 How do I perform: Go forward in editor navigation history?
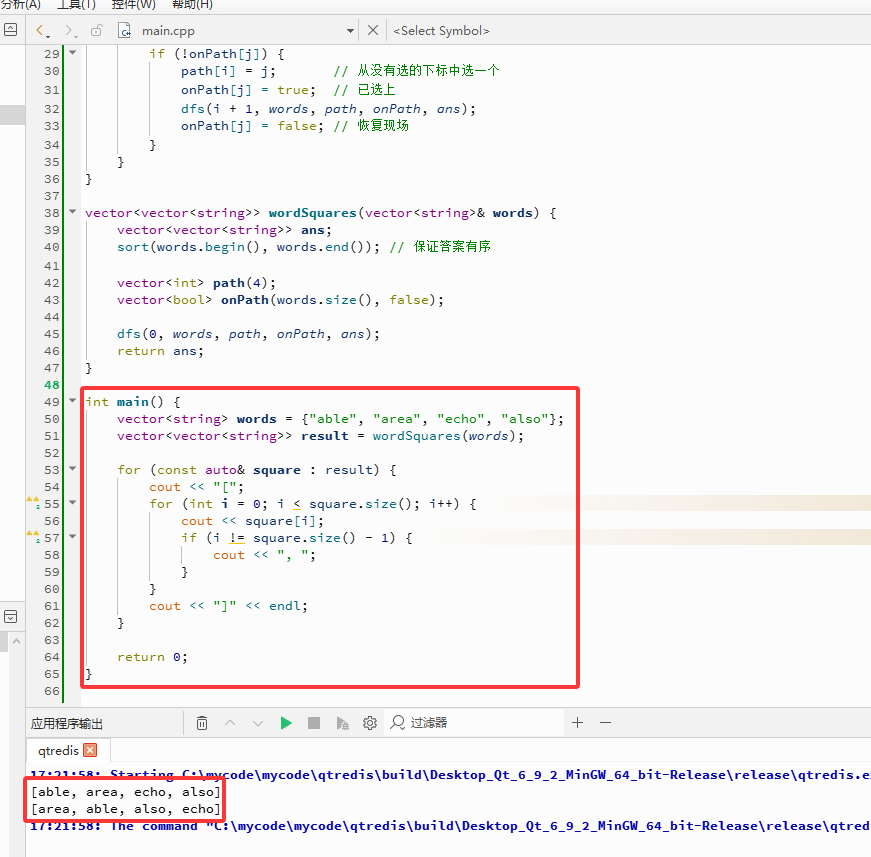click(x=69, y=30)
